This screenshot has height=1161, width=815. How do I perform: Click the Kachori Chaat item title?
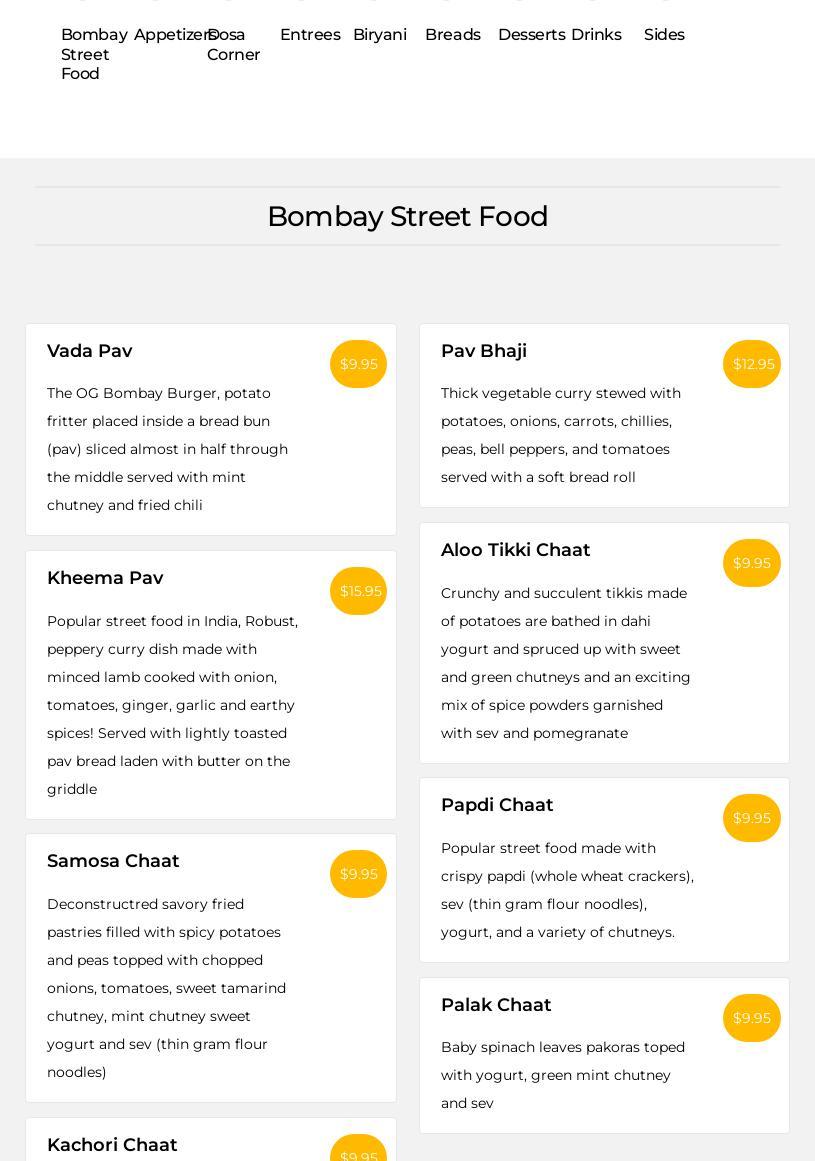pos(112,1145)
